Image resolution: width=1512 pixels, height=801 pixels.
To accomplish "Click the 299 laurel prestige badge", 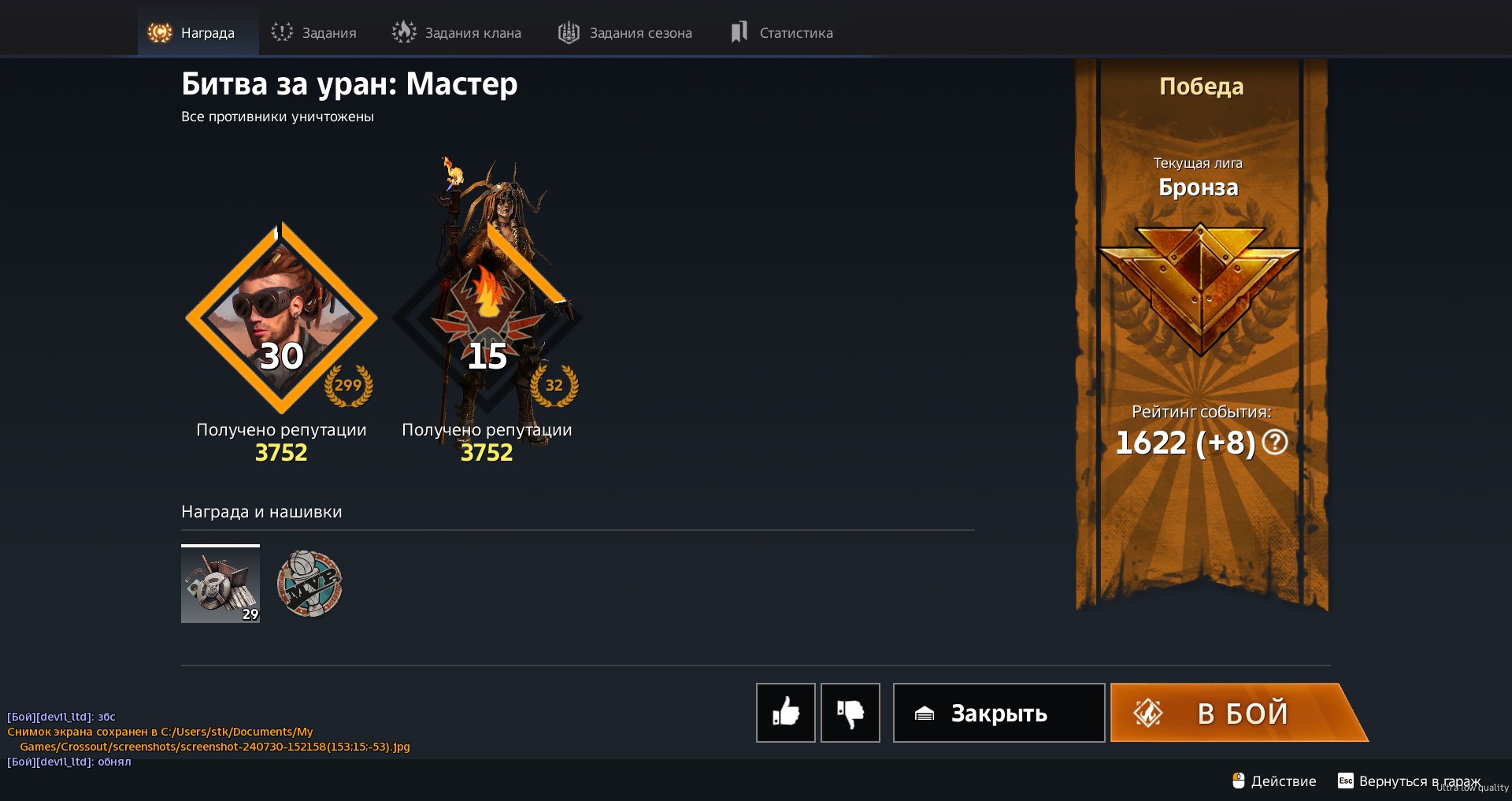I will click(348, 385).
